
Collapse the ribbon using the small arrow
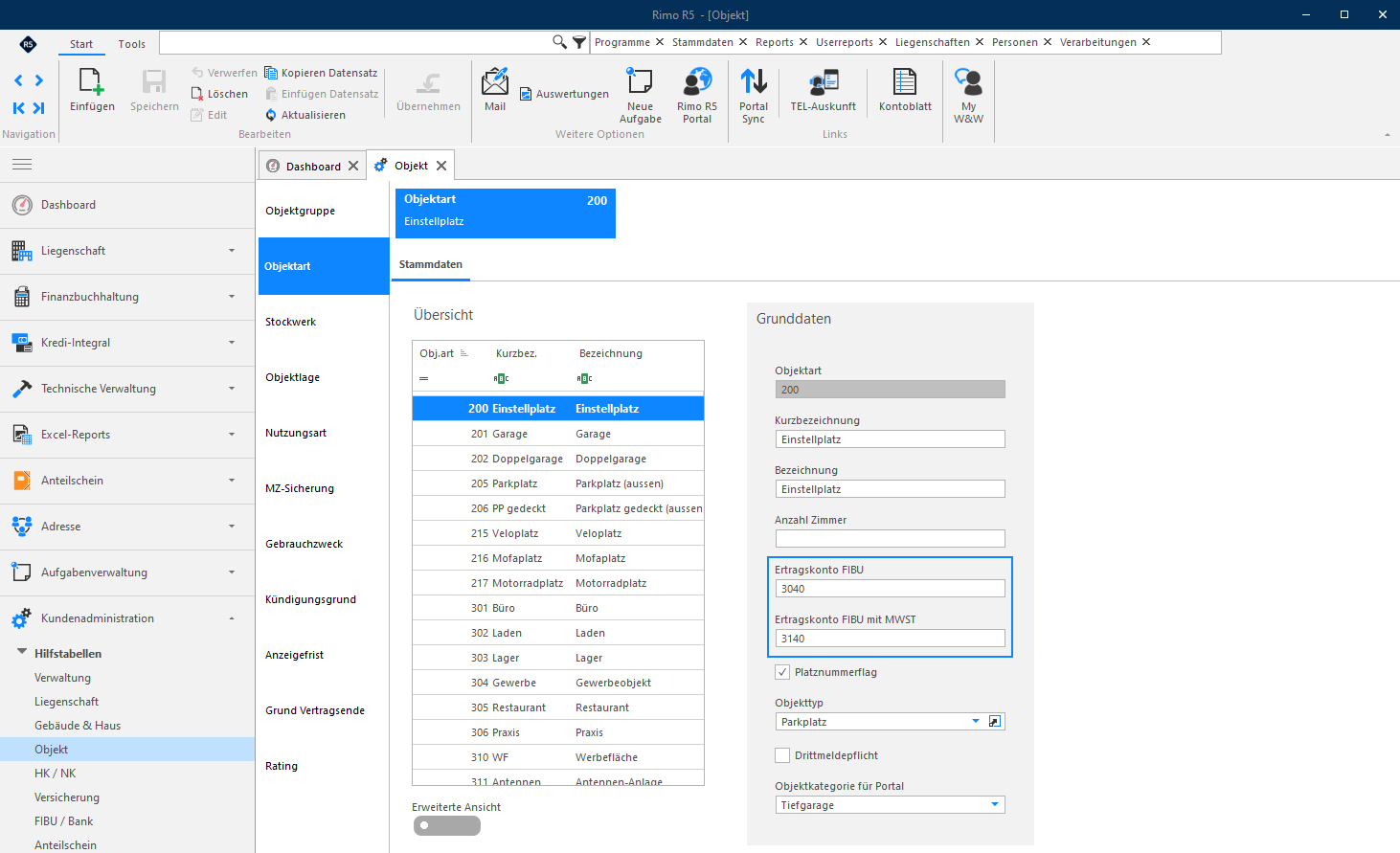coord(1388,135)
